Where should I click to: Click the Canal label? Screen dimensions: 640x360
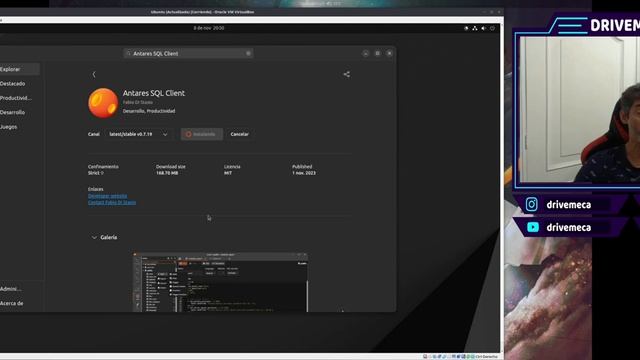[93, 134]
